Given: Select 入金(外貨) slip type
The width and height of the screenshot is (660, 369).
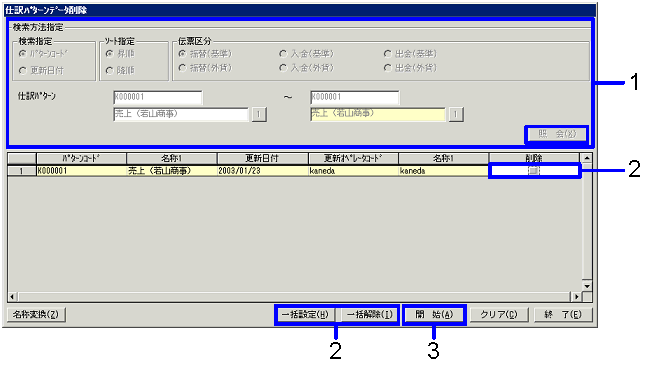Looking at the screenshot, I should point(283,68).
